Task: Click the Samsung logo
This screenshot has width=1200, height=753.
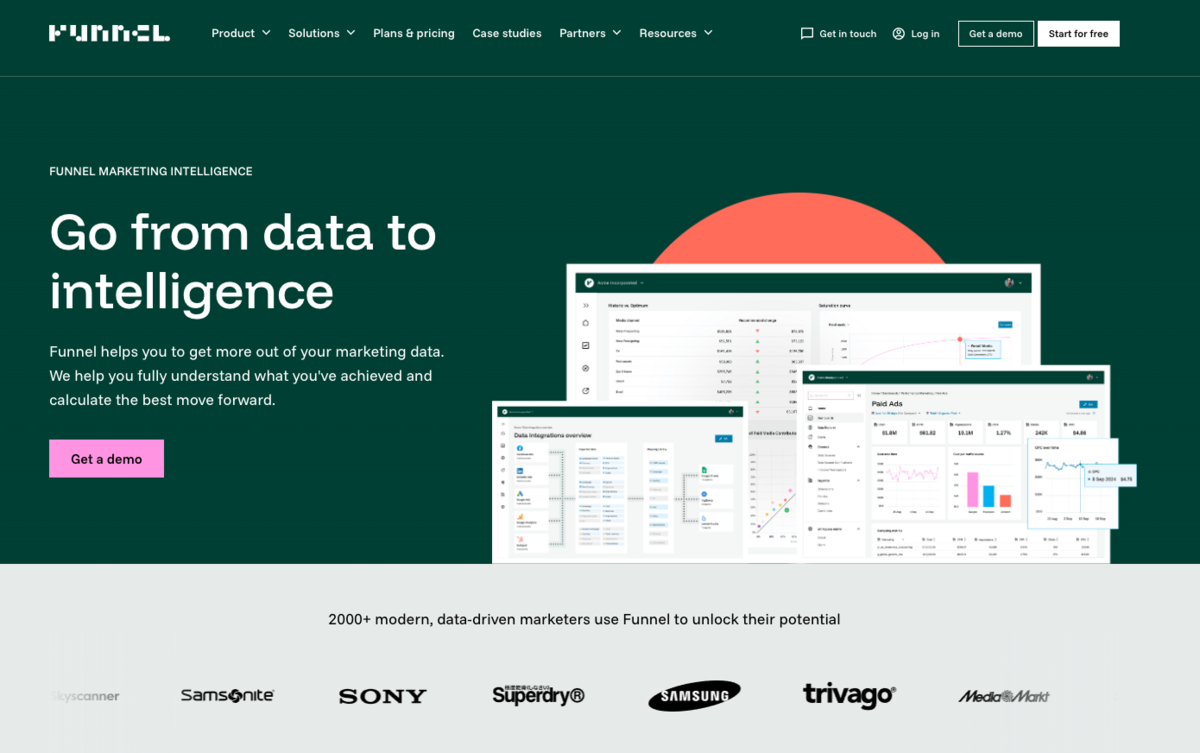Action: point(694,696)
